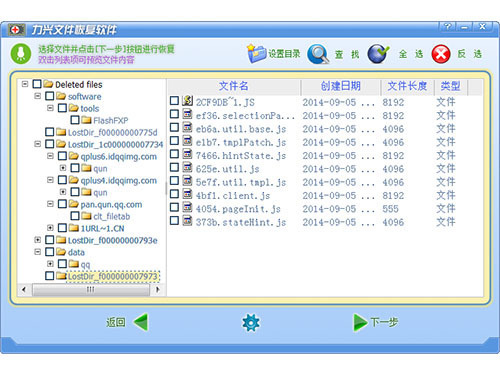Check the box for 2CF9DB~1.JS file
The height and width of the screenshot is (375, 500).
coord(174,101)
